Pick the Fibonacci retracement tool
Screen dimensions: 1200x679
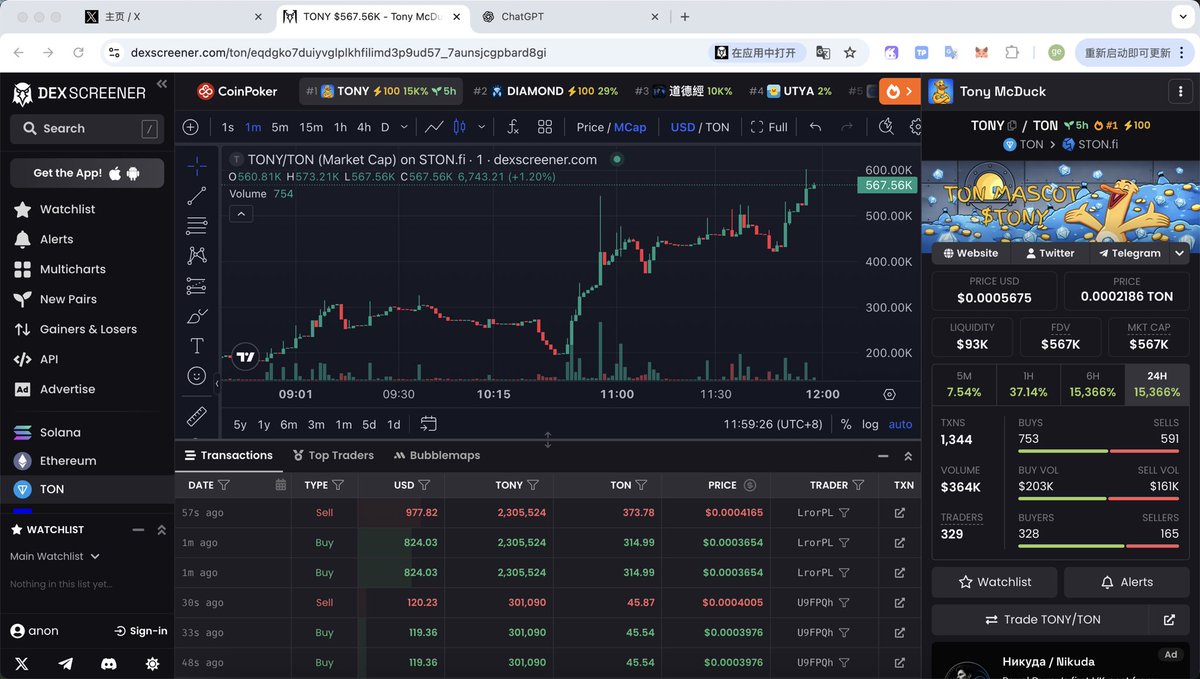pos(197,226)
